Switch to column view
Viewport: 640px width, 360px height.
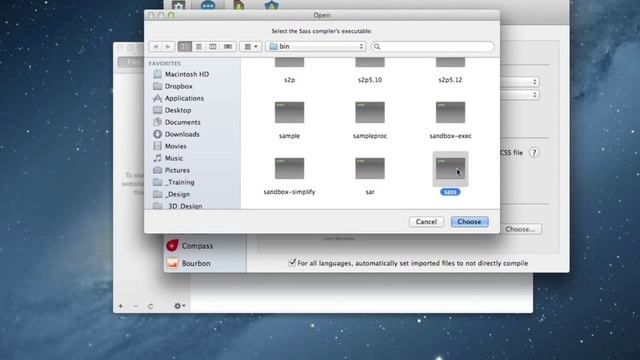(213, 47)
